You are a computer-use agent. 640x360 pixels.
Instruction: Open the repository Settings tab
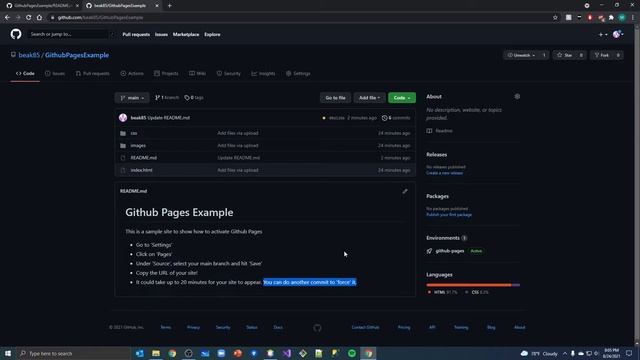pyautogui.click(x=298, y=73)
